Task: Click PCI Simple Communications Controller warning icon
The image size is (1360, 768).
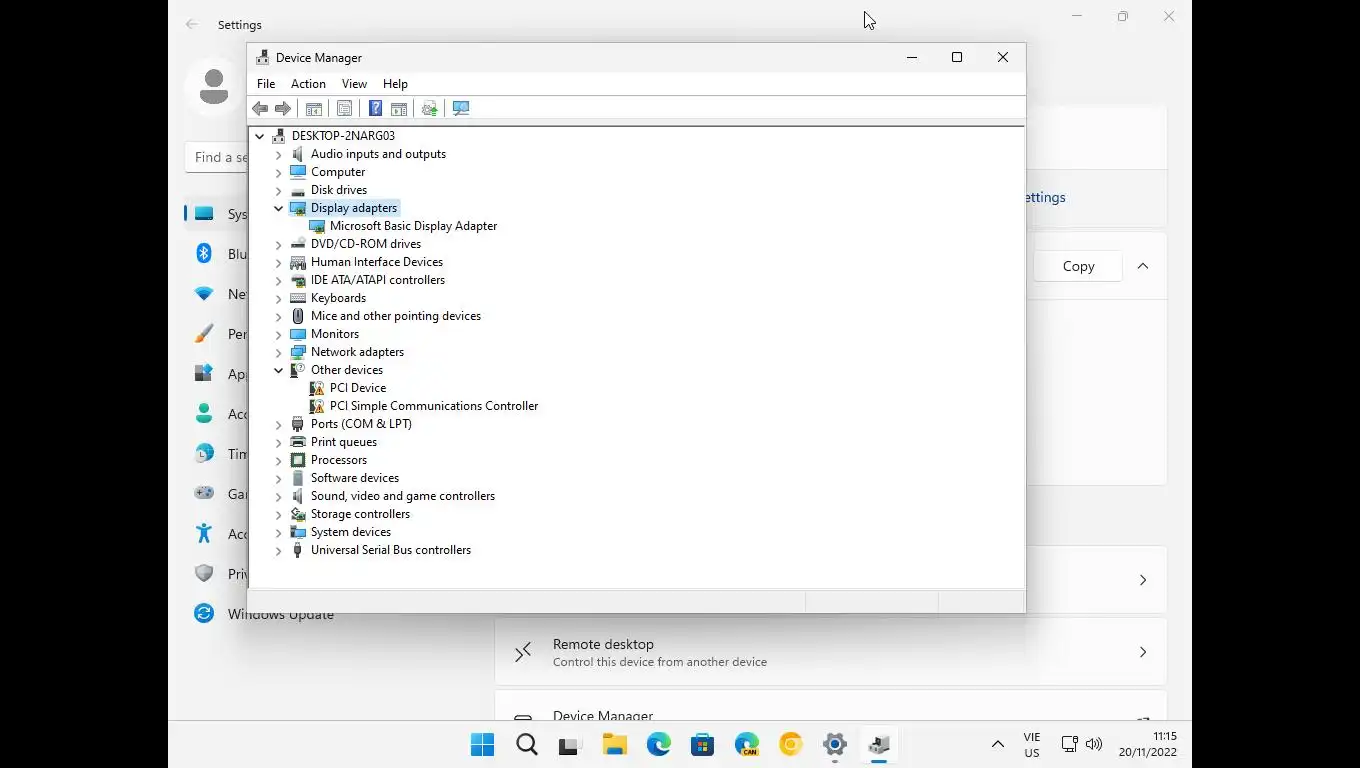Action: coord(317,406)
